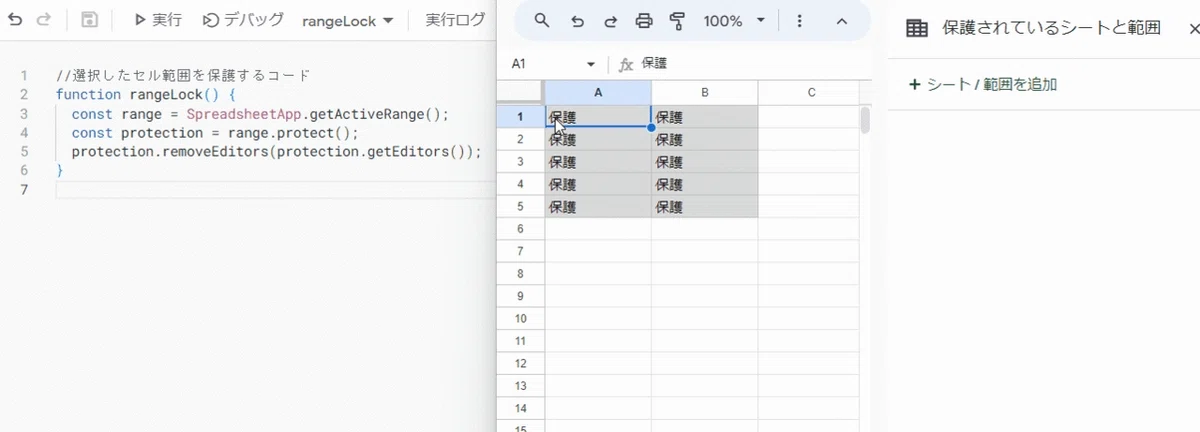
Task: Open the rangeLock function dropdown
Action: point(348,20)
